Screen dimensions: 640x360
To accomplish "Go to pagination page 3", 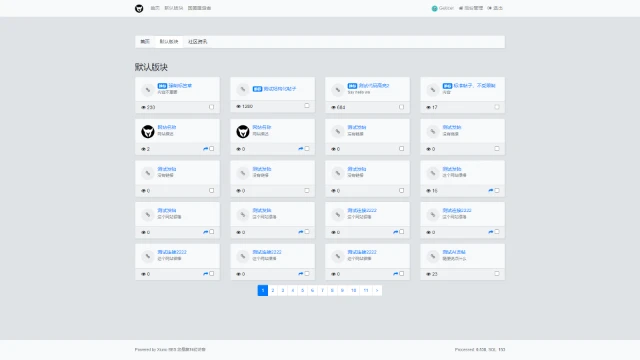I will pos(282,290).
